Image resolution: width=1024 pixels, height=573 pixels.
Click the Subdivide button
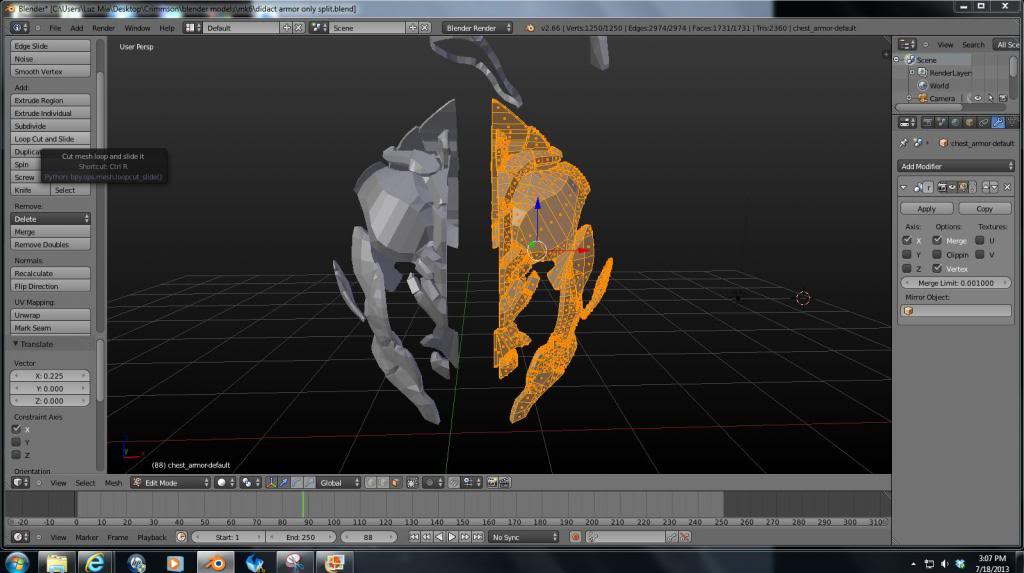coord(51,126)
